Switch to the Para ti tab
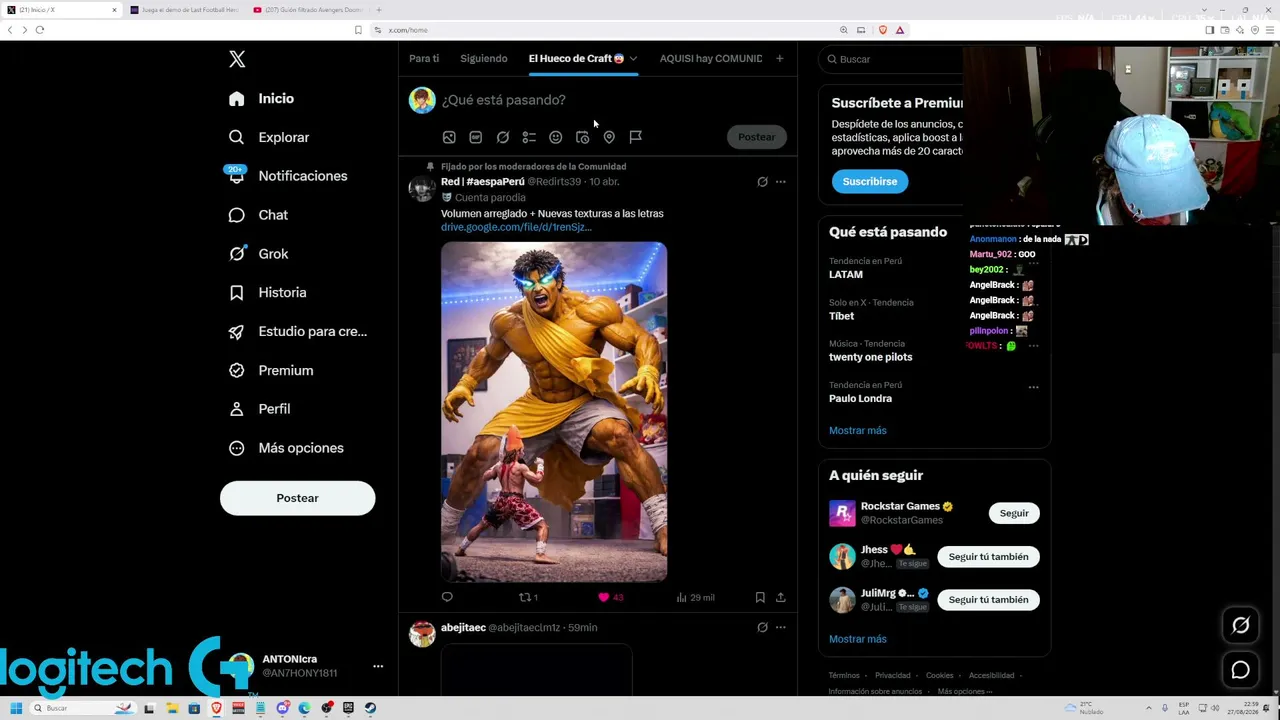The width and height of the screenshot is (1280, 720). (424, 59)
